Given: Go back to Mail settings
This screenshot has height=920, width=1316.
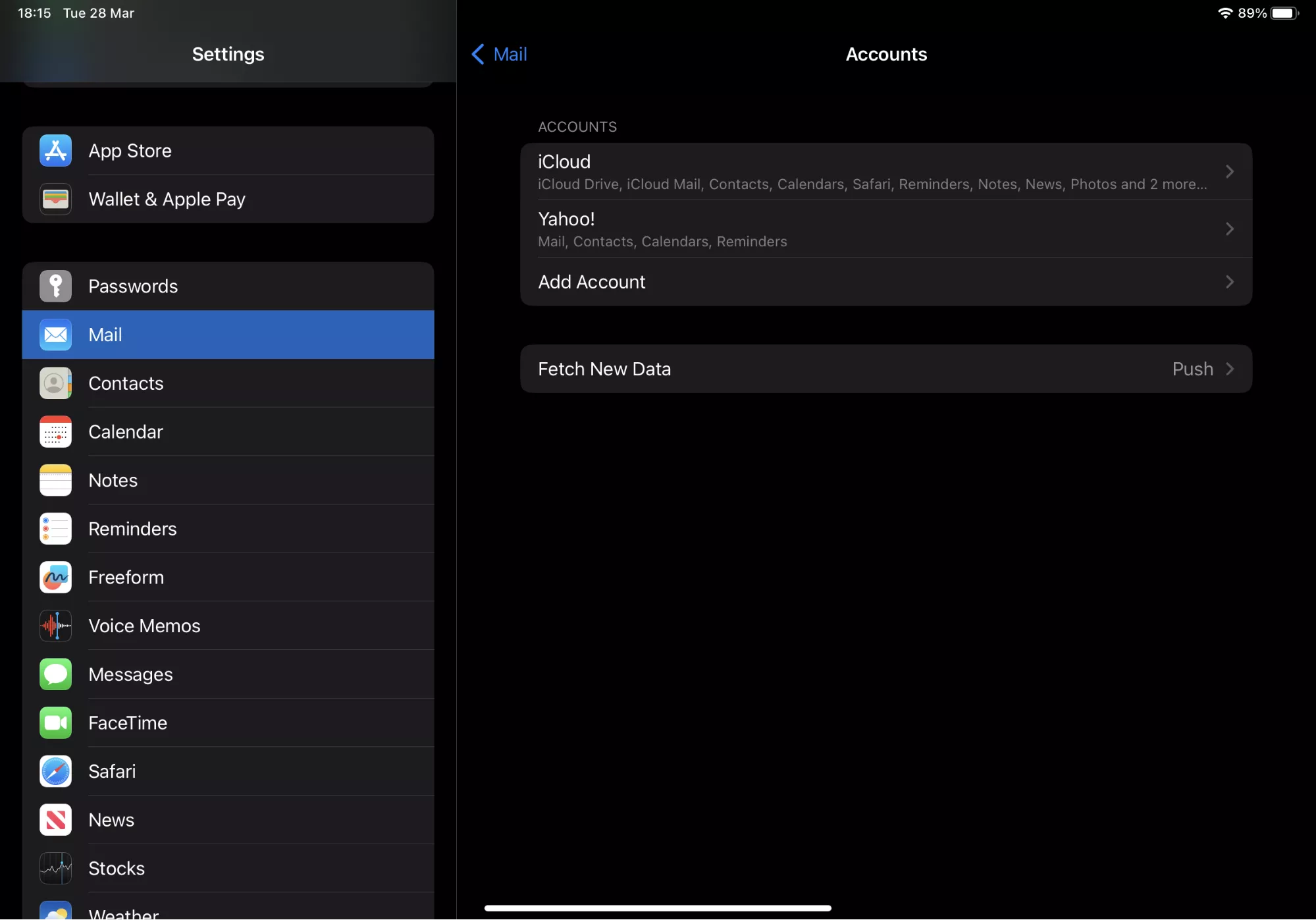Looking at the screenshot, I should 500,54.
